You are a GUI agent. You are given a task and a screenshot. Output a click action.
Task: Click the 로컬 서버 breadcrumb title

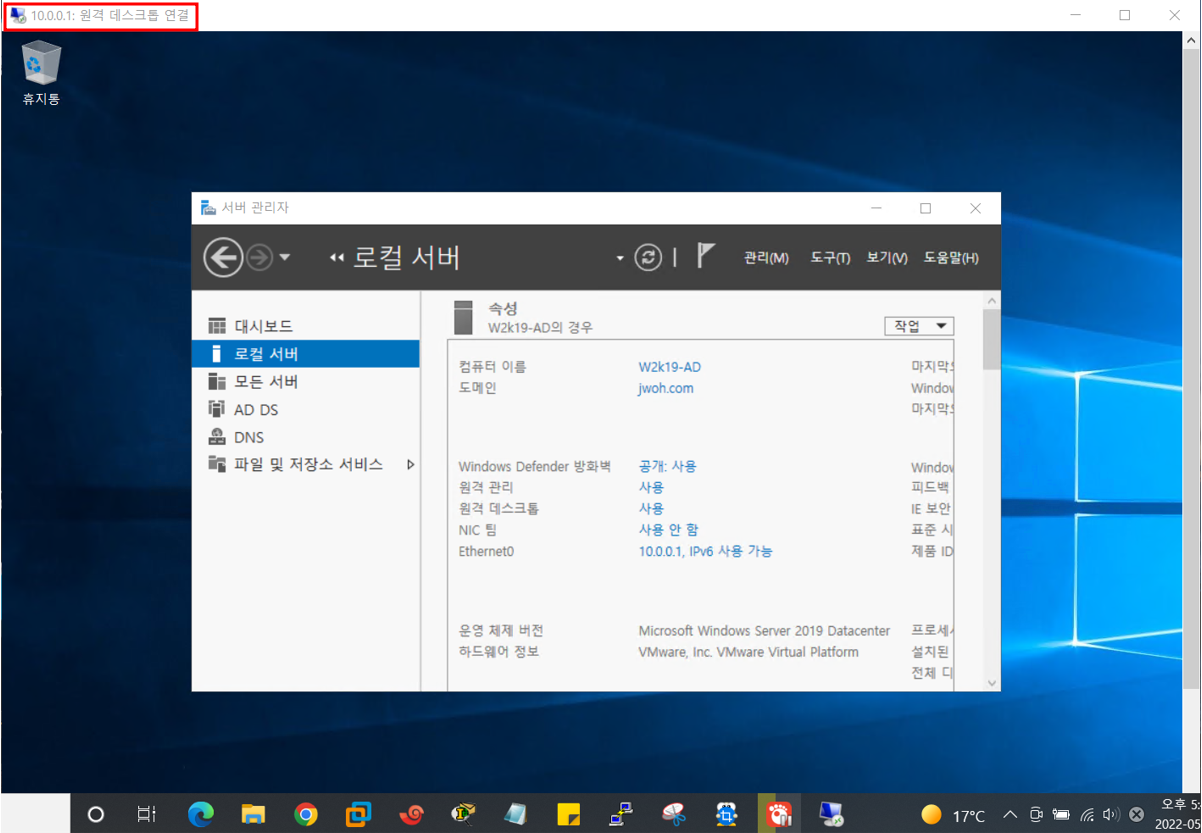[x=407, y=257]
